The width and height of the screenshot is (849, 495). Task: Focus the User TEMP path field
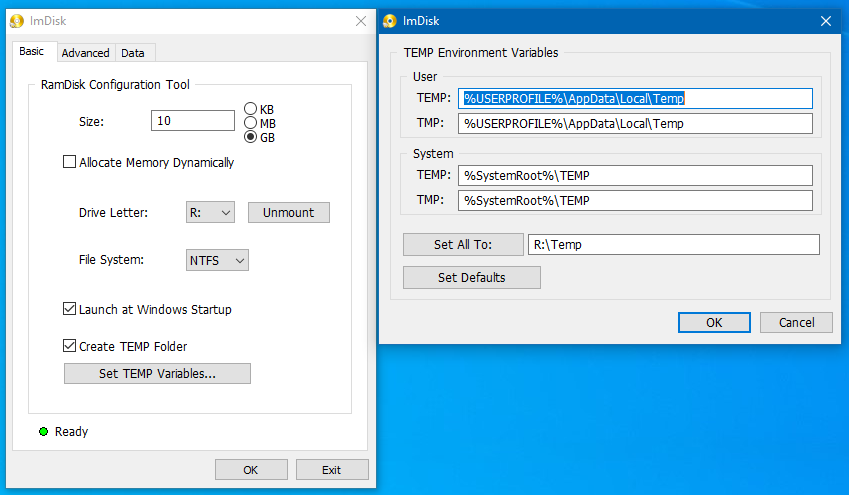pos(635,99)
